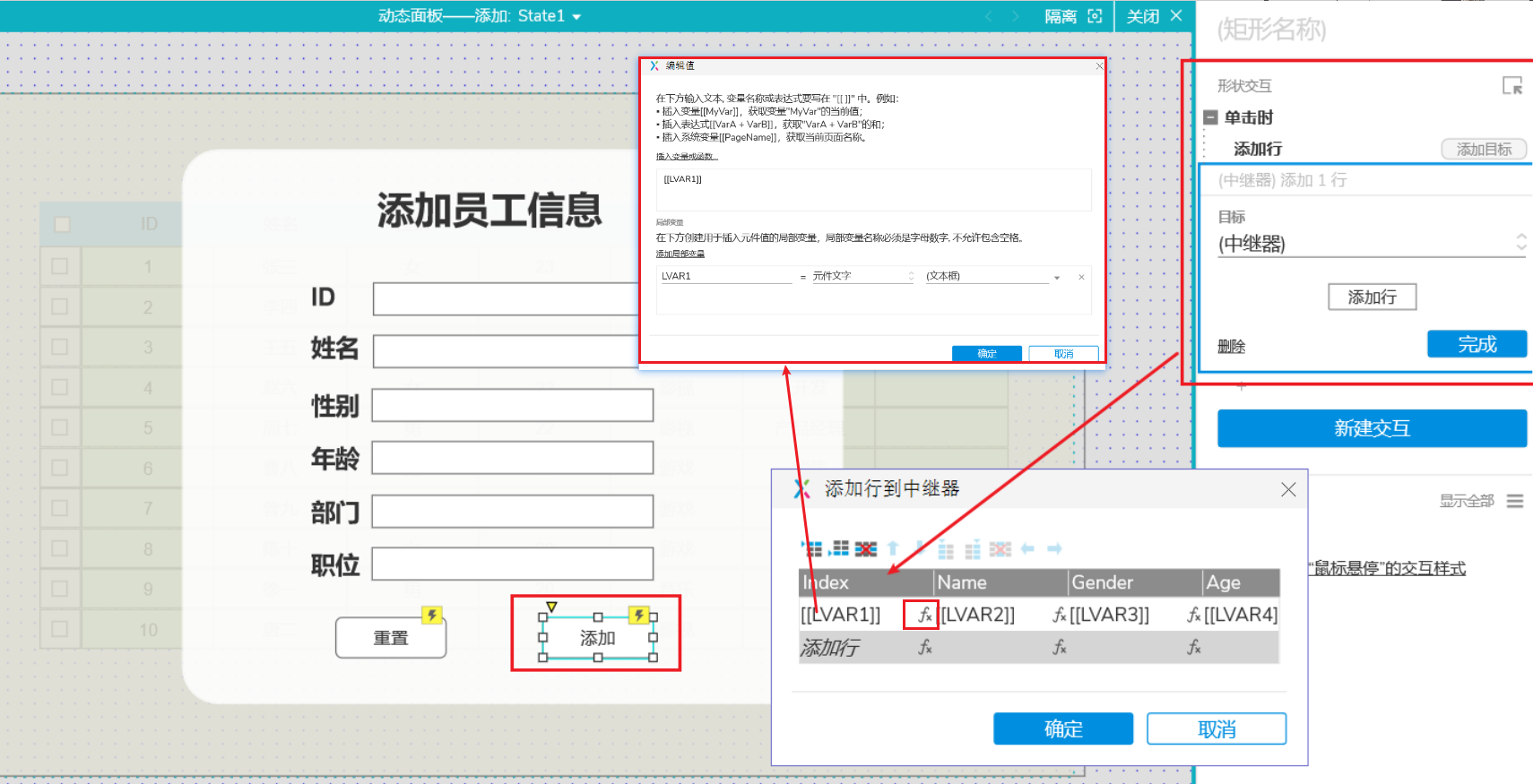The image size is (1533, 784).
Task: Click the pop-out icon beside 形状交互
Action: [x=1512, y=85]
